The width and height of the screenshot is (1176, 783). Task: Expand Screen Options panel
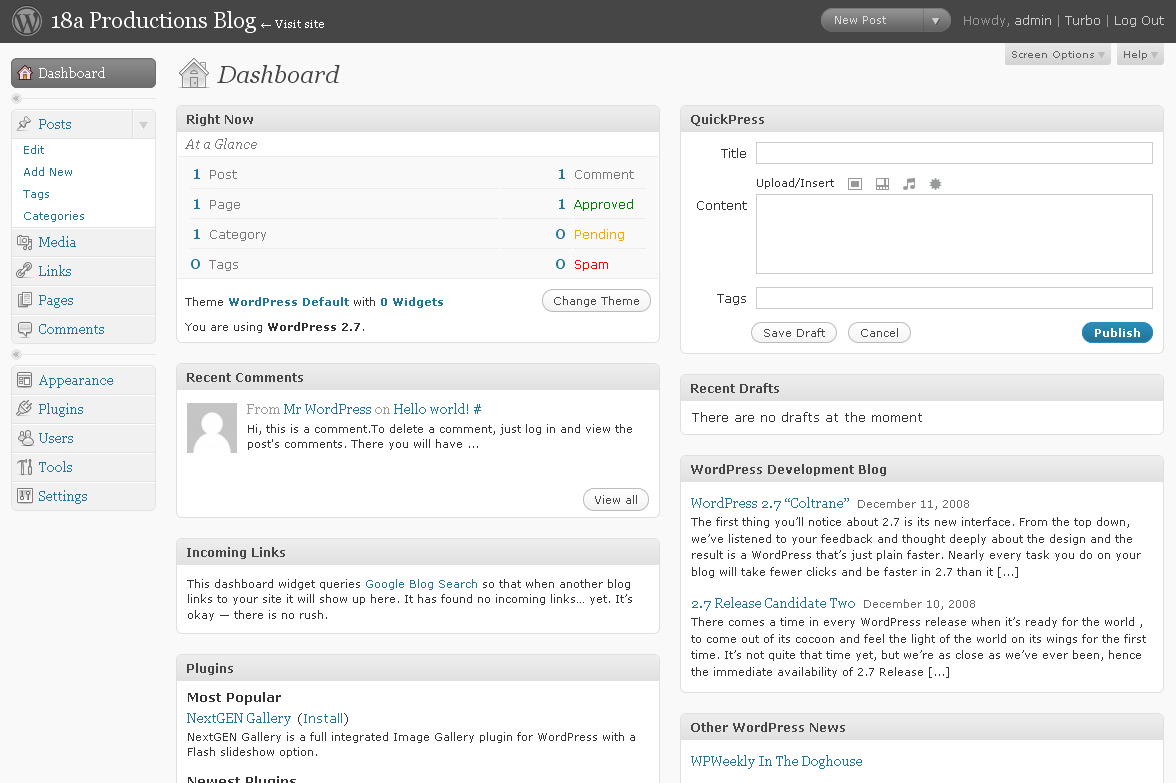pos(1058,55)
